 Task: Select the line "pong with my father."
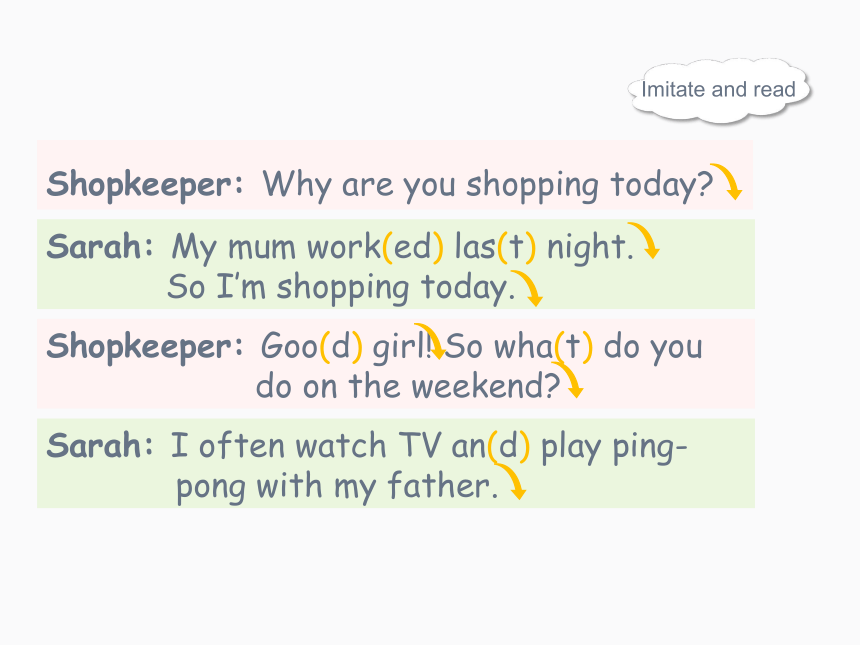click(337, 488)
